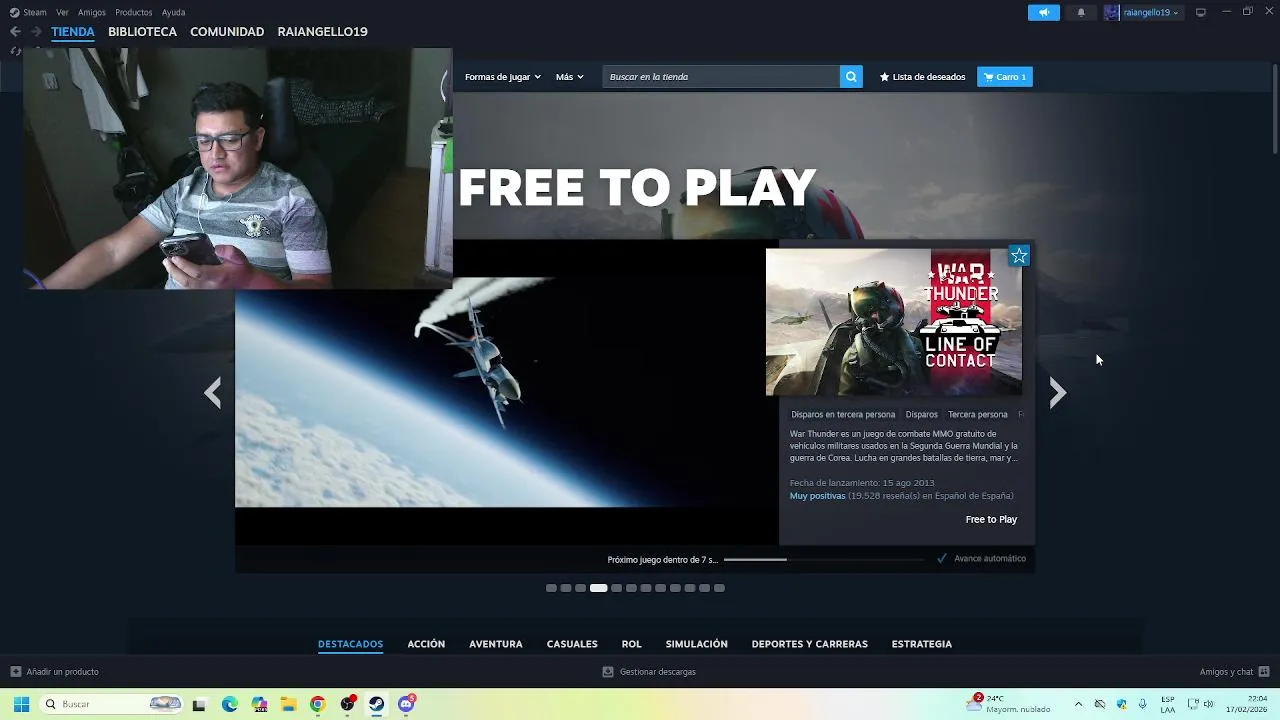The image size is (1280, 720).
Task: Open Discord from the taskbar
Action: point(406,704)
